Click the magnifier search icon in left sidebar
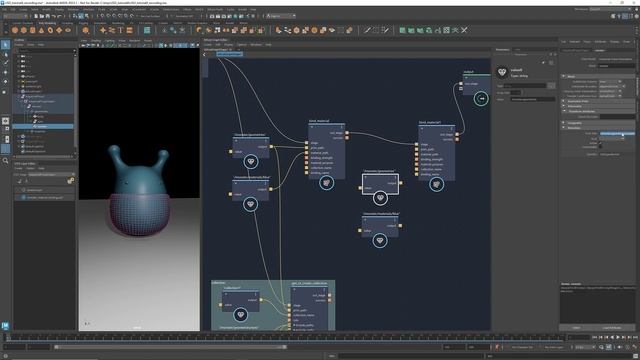640x360 pixels. [5, 161]
